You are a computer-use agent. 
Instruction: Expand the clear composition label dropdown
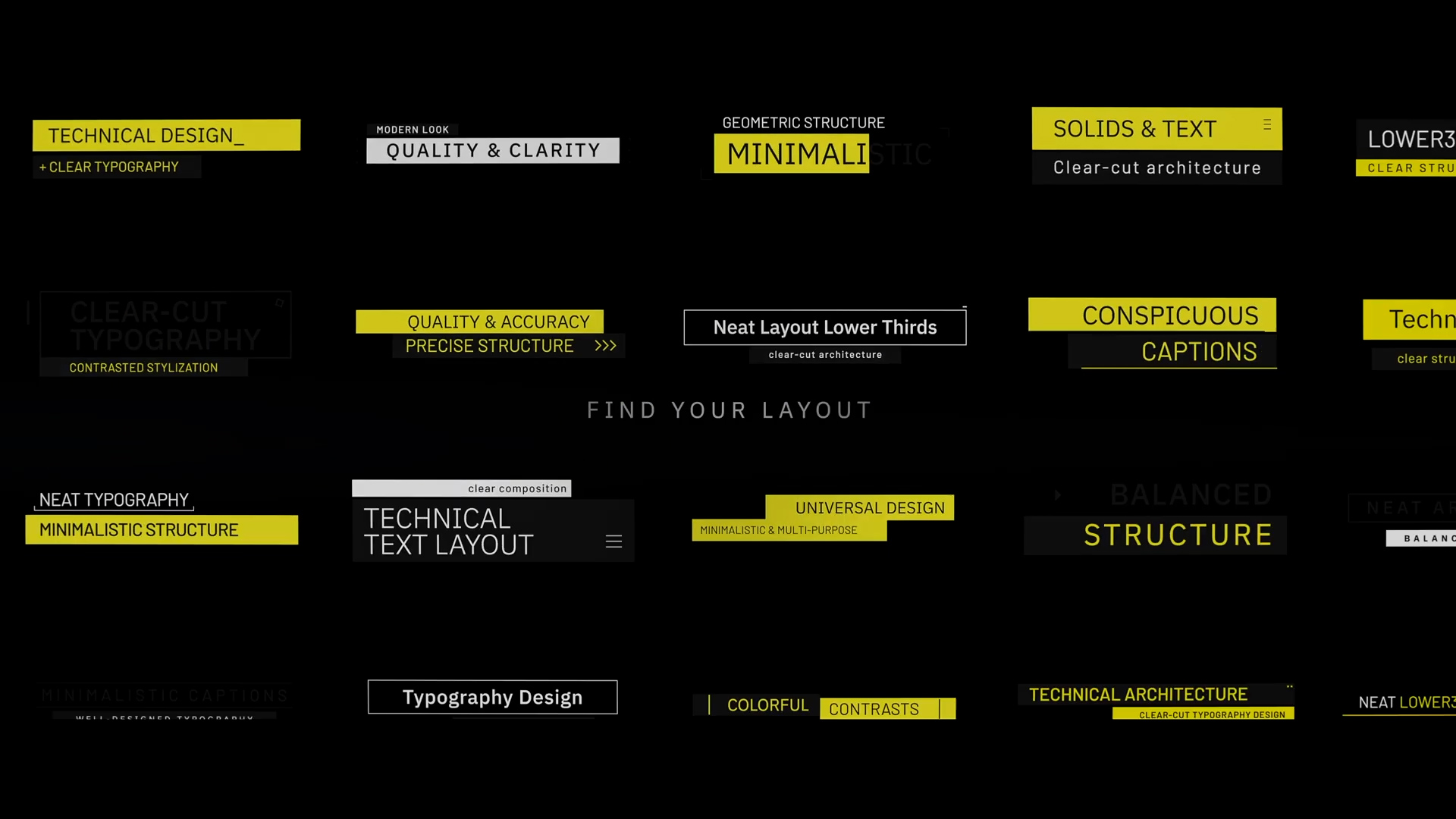[614, 541]
